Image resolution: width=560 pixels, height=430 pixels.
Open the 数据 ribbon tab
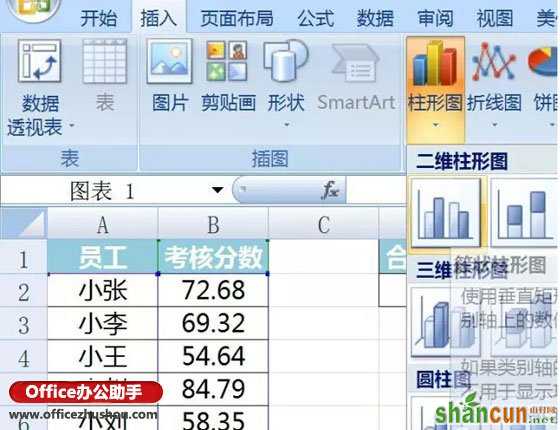pyautogui.click(x=375, y=18)
